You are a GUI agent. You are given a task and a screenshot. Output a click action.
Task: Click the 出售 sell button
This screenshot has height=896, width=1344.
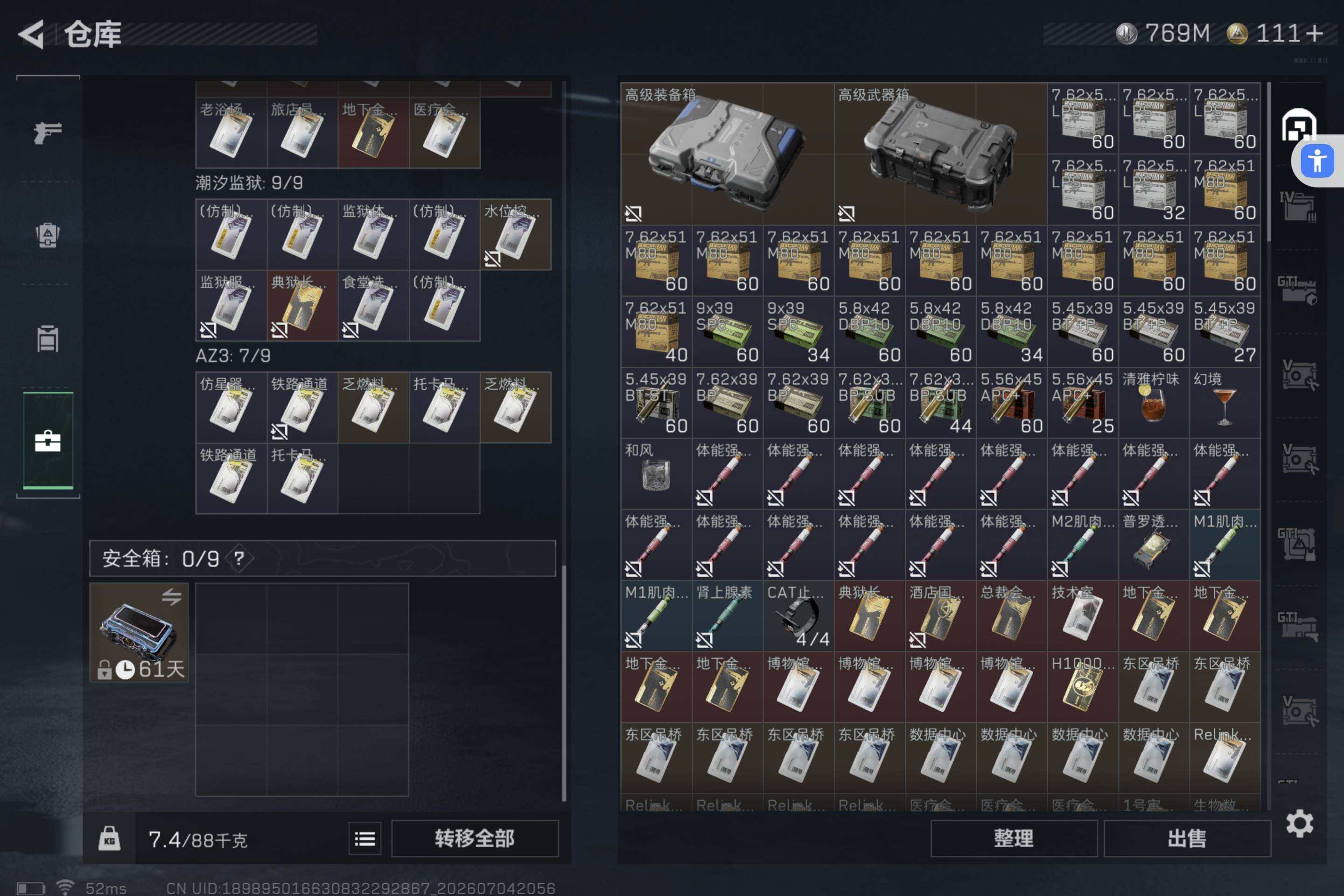click(x=1187, y=839)
